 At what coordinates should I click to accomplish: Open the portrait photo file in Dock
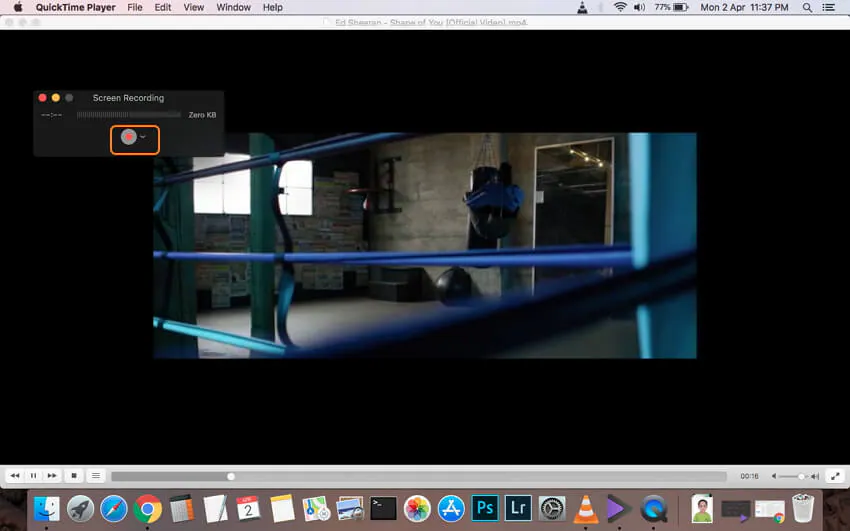[702, 509]
